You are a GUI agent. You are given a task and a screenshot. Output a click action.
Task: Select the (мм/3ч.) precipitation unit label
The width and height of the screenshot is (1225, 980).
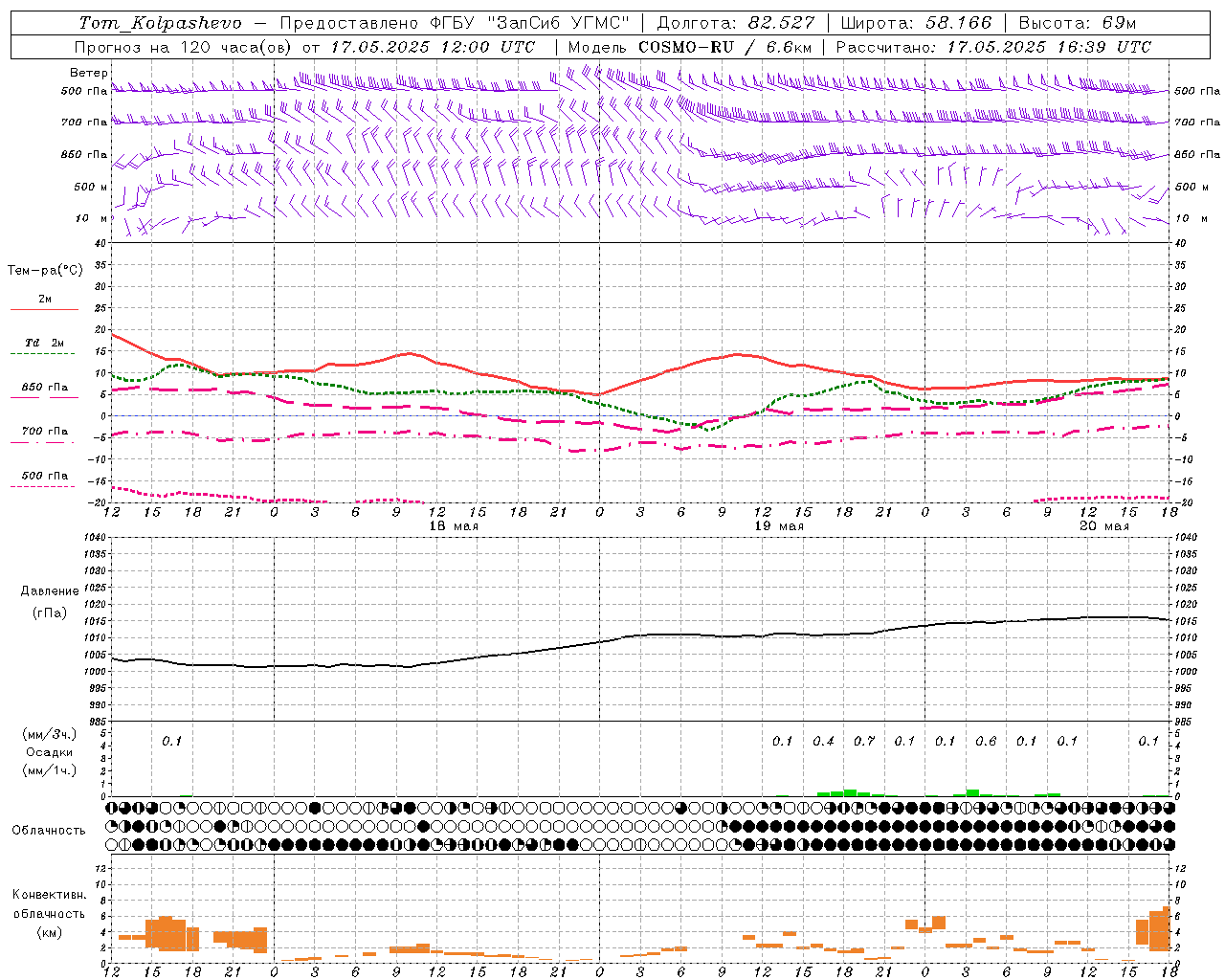pos(50,734)
